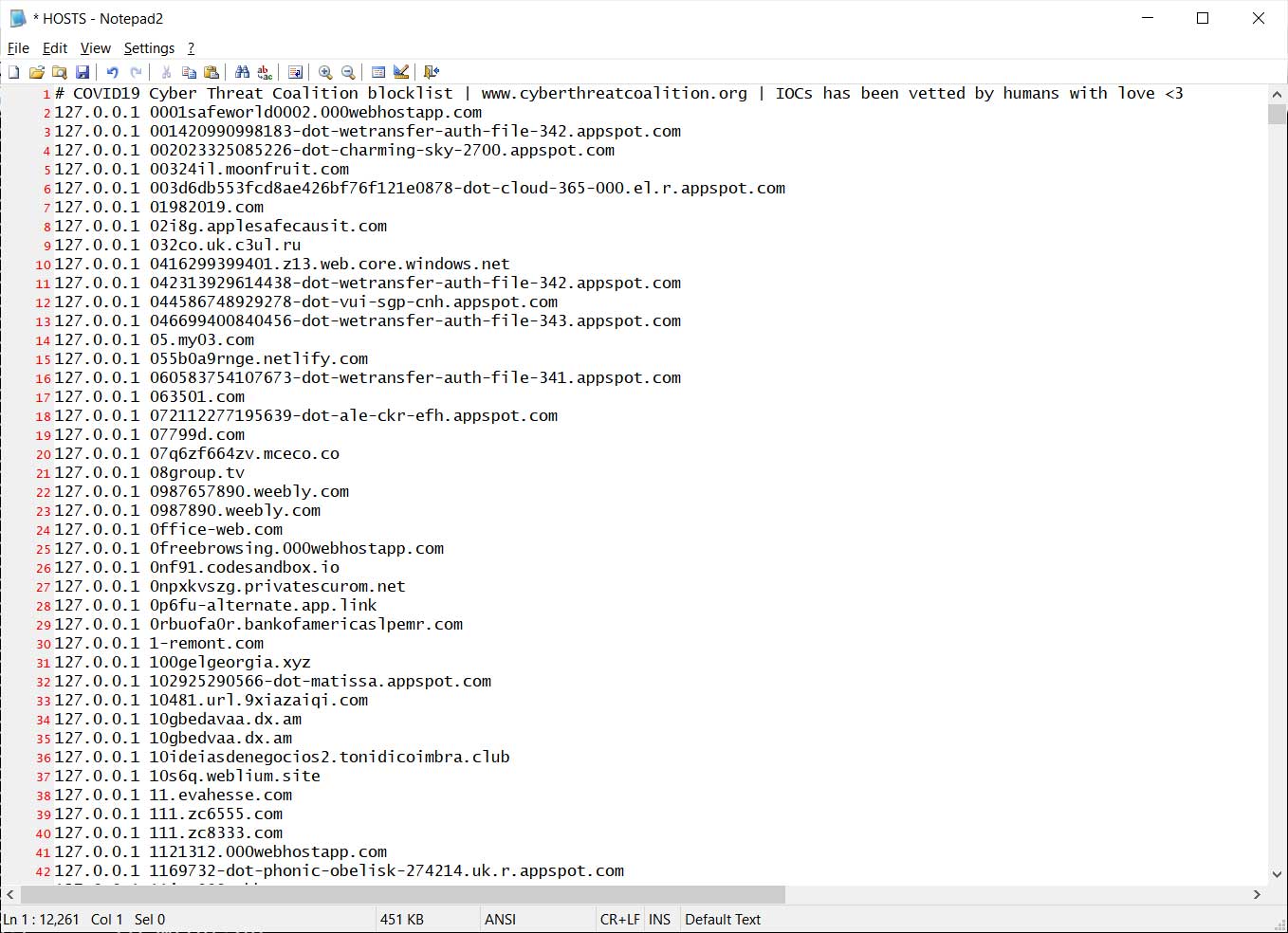1288x933 pixels.
Task: Click the 032co.uk.c3ul.ru entry
Action: [226, 245]
